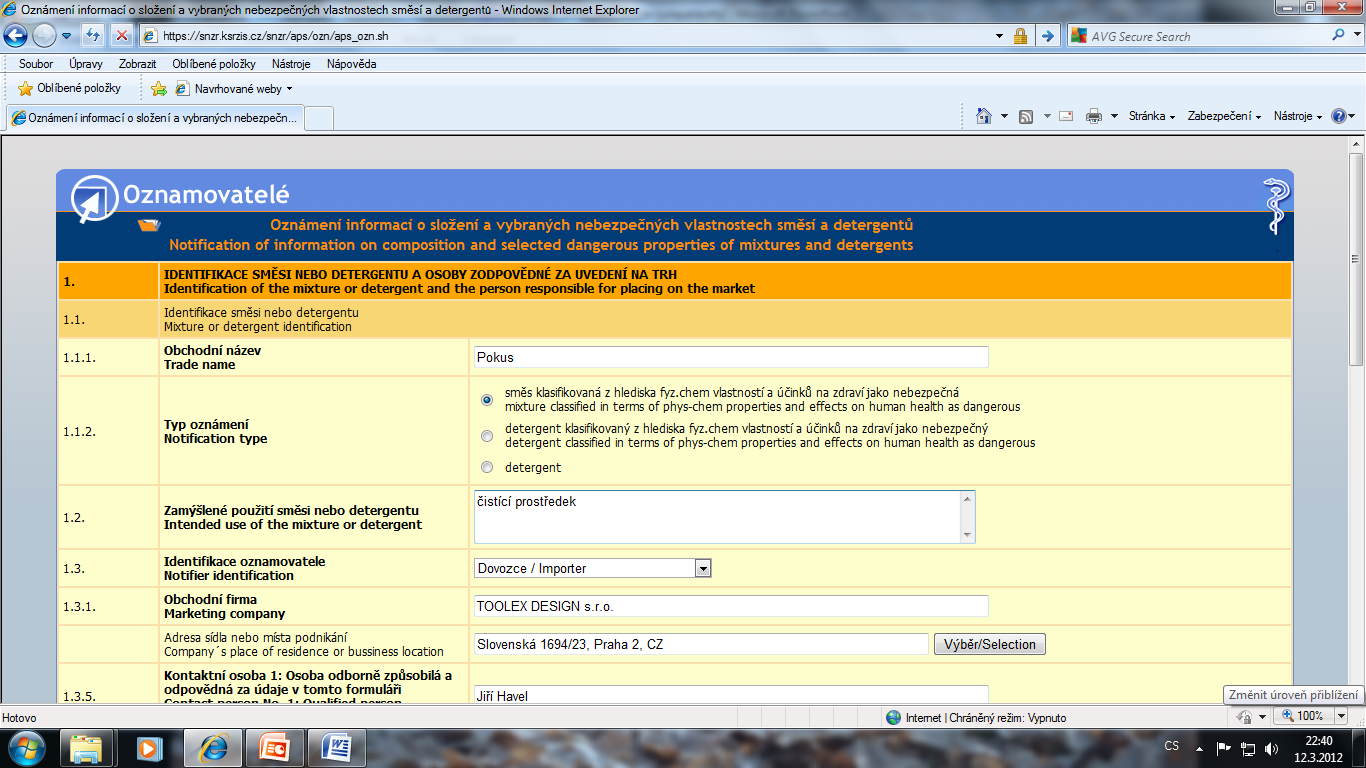The width and height of the screenshot is (1366, 768).
Task: Click the volume speaker tray icon
Action: [1271, 748]
